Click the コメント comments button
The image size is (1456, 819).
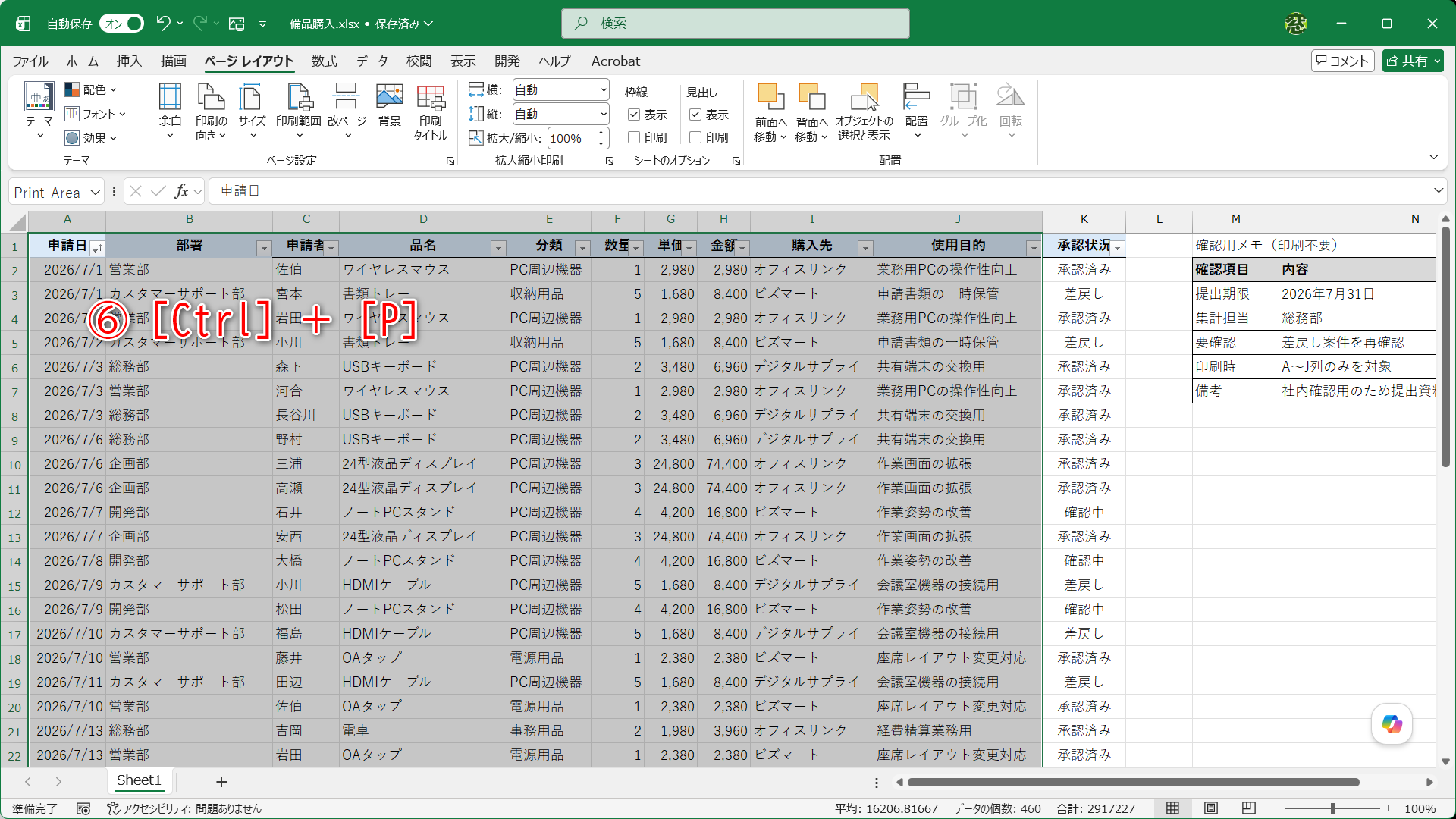tap(1342, 61)
